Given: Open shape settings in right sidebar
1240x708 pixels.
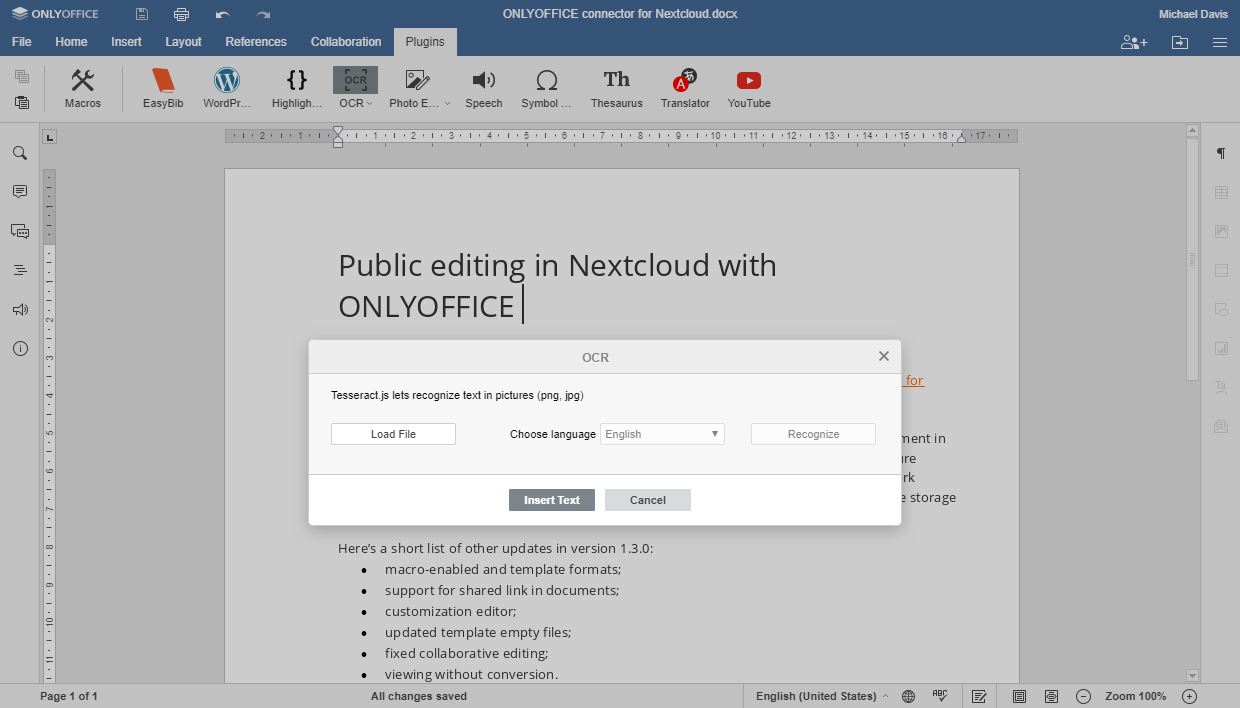Looking at the screenshot, I should 1221,309.
